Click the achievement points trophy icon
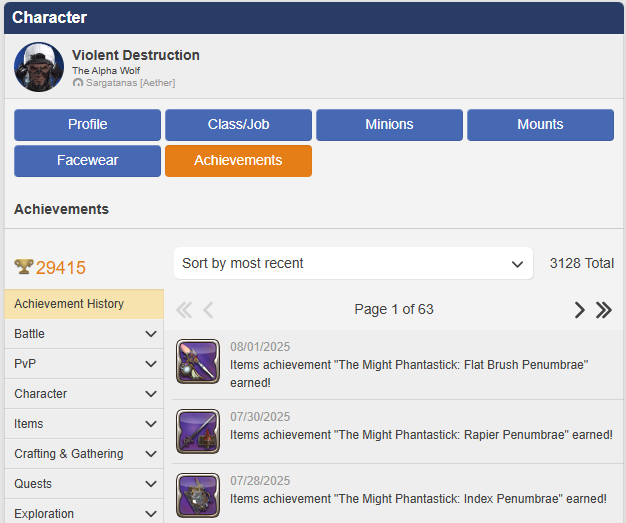The height and width of the screenshot is (523, 626). coord(24,267)
